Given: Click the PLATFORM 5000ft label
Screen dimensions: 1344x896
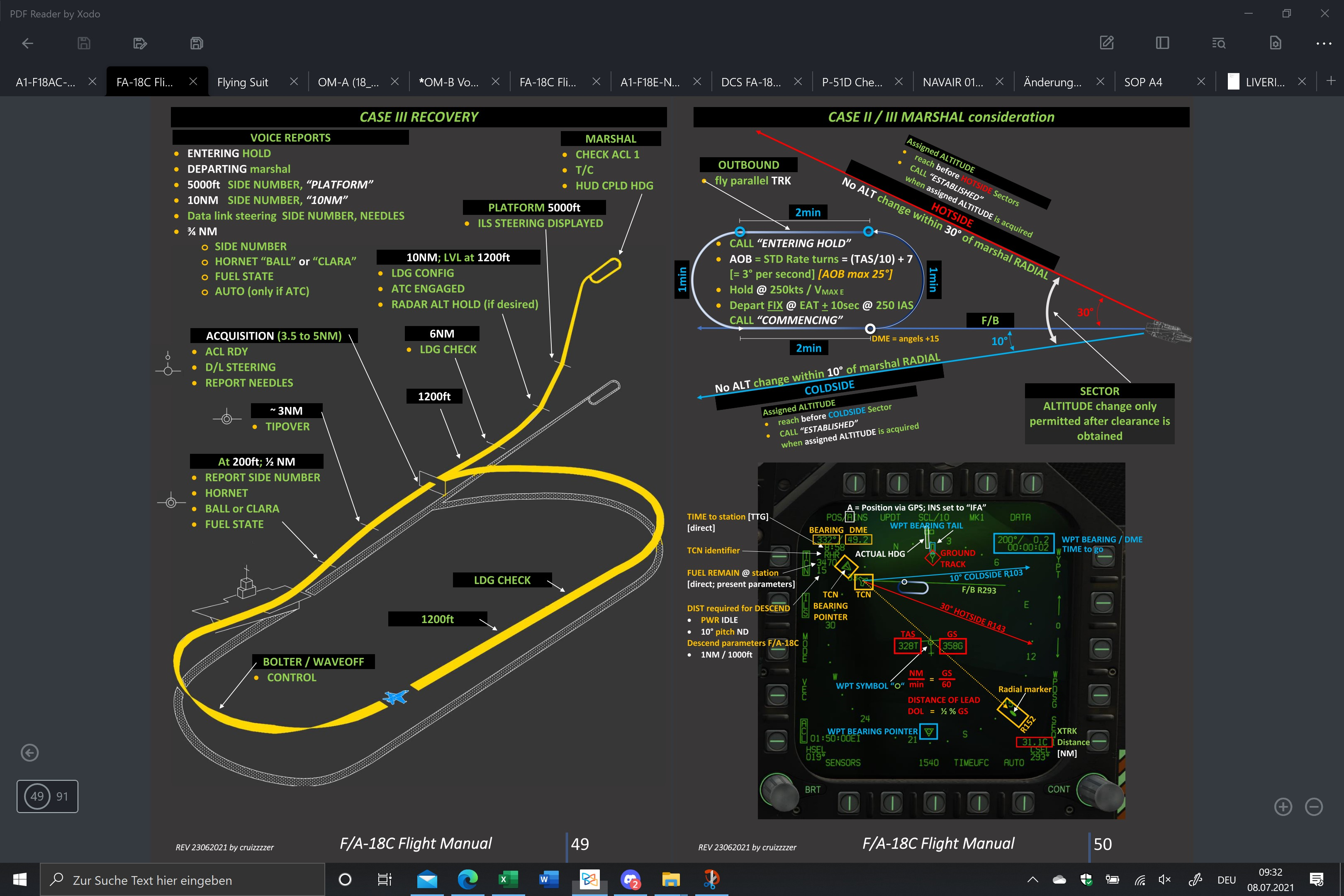Looking at the screenshot, I should [x=534, y=207].
